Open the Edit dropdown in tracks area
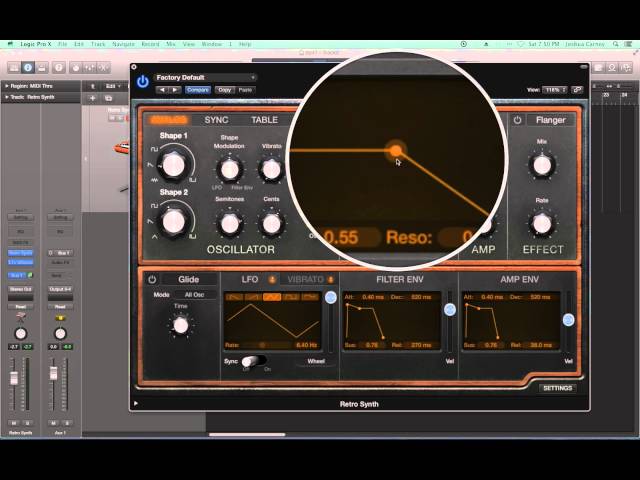This screenshot has height=480, width=640. [112, 86]
